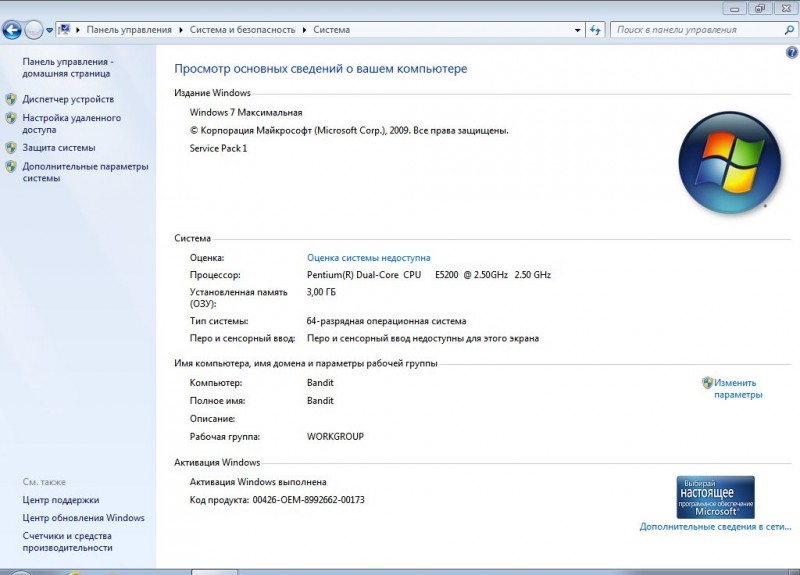The height and width of the screenshot is (575, 800).
Task: Select the Система breadcrumb item
Action: coord(332,30)
